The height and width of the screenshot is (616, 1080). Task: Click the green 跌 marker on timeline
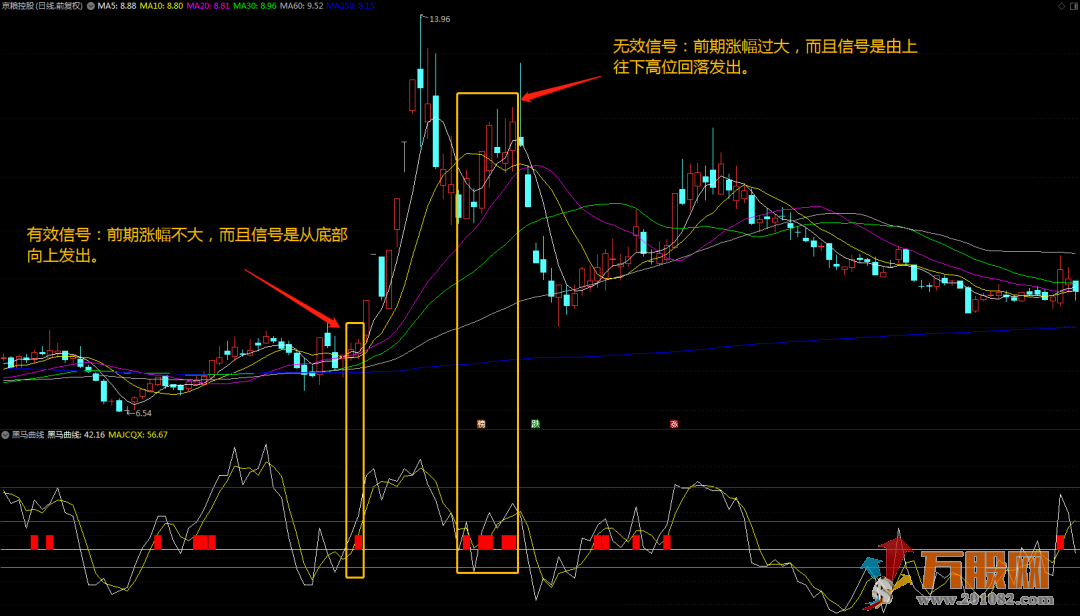tap(535, 424)
